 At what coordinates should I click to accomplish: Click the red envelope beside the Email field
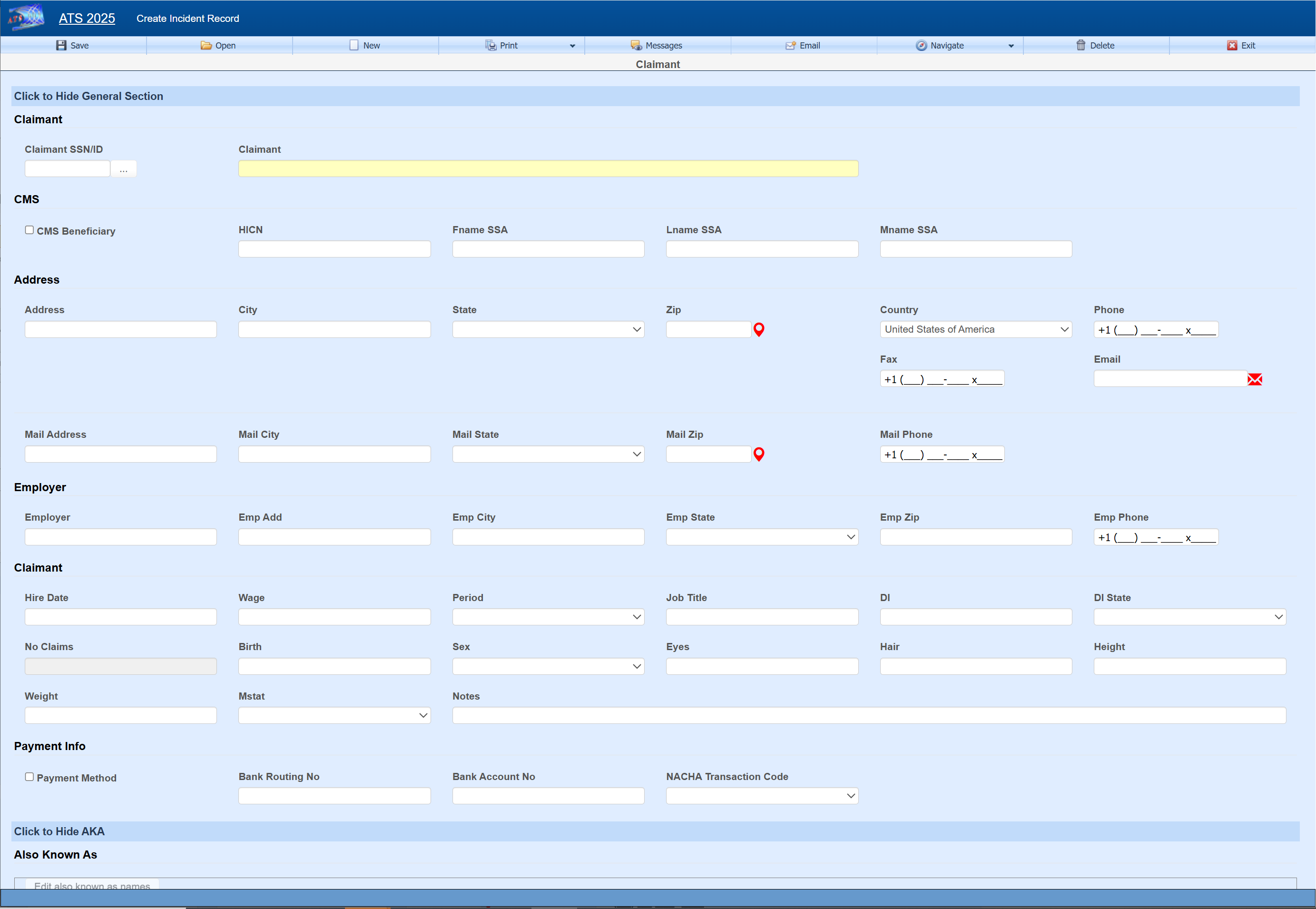(x=1255, y=379)
